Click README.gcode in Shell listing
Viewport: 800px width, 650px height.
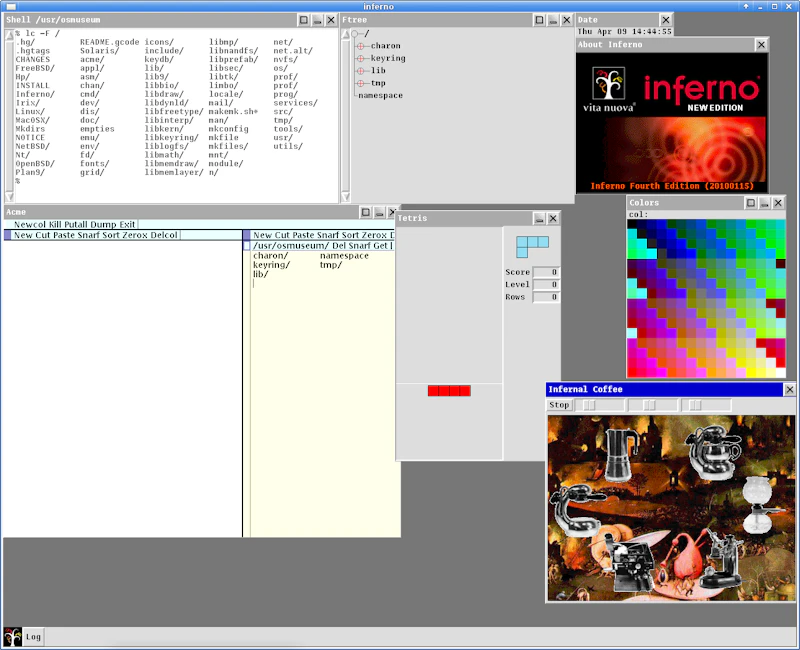pos(109,42)
